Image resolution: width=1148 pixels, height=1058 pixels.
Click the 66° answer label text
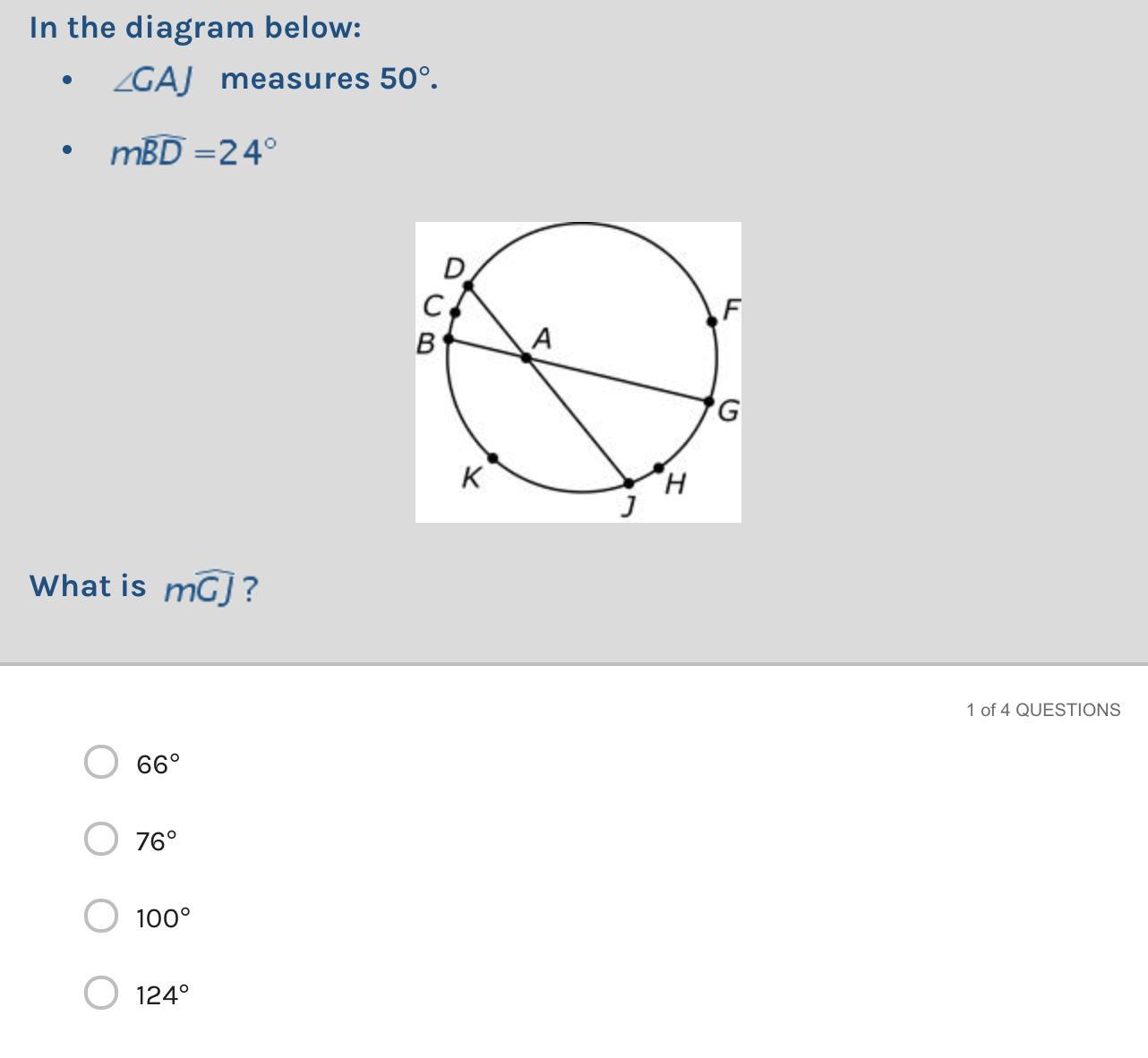(x=158, y=764)
